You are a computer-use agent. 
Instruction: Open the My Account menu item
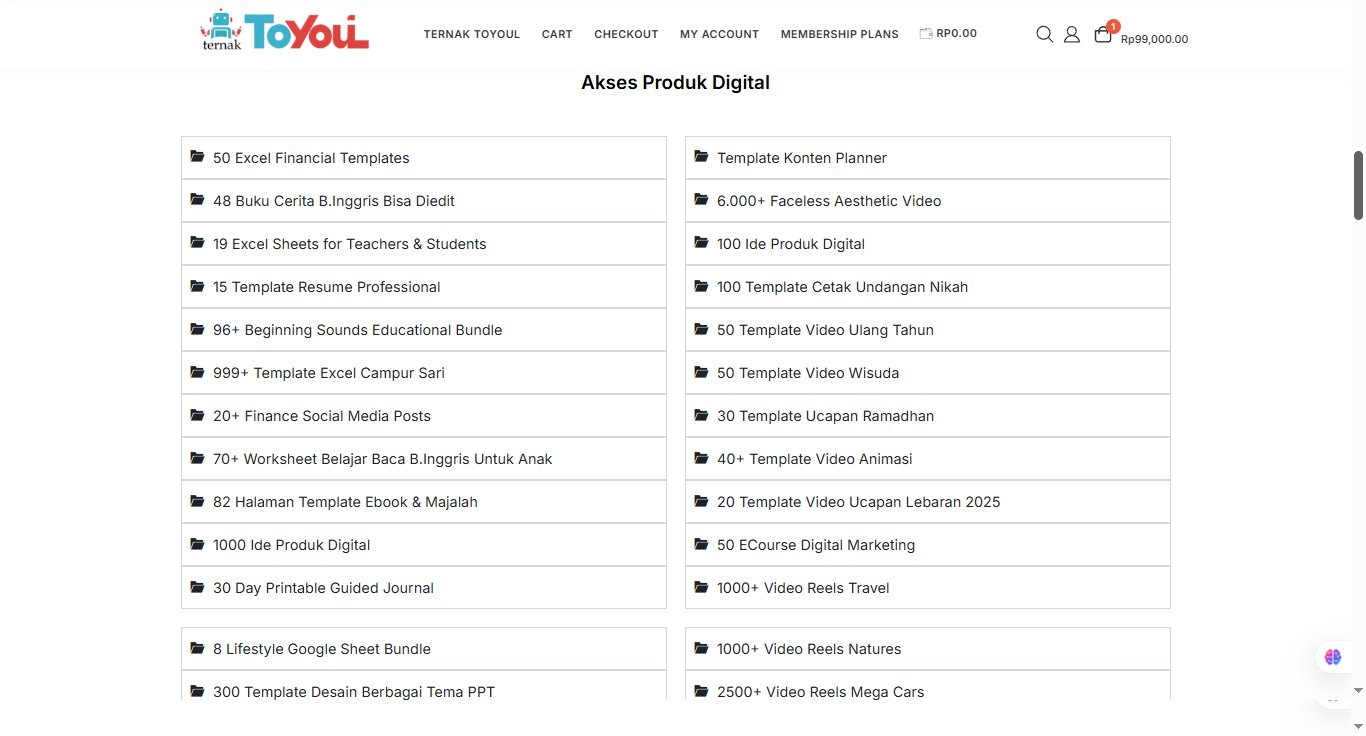(719, 34)
